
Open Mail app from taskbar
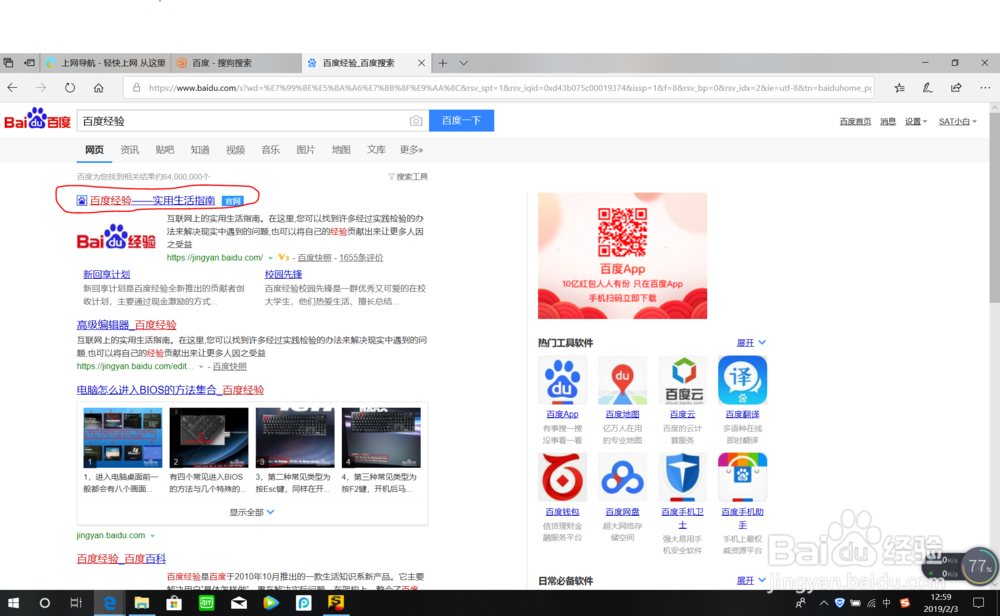[x=239, y=603]
